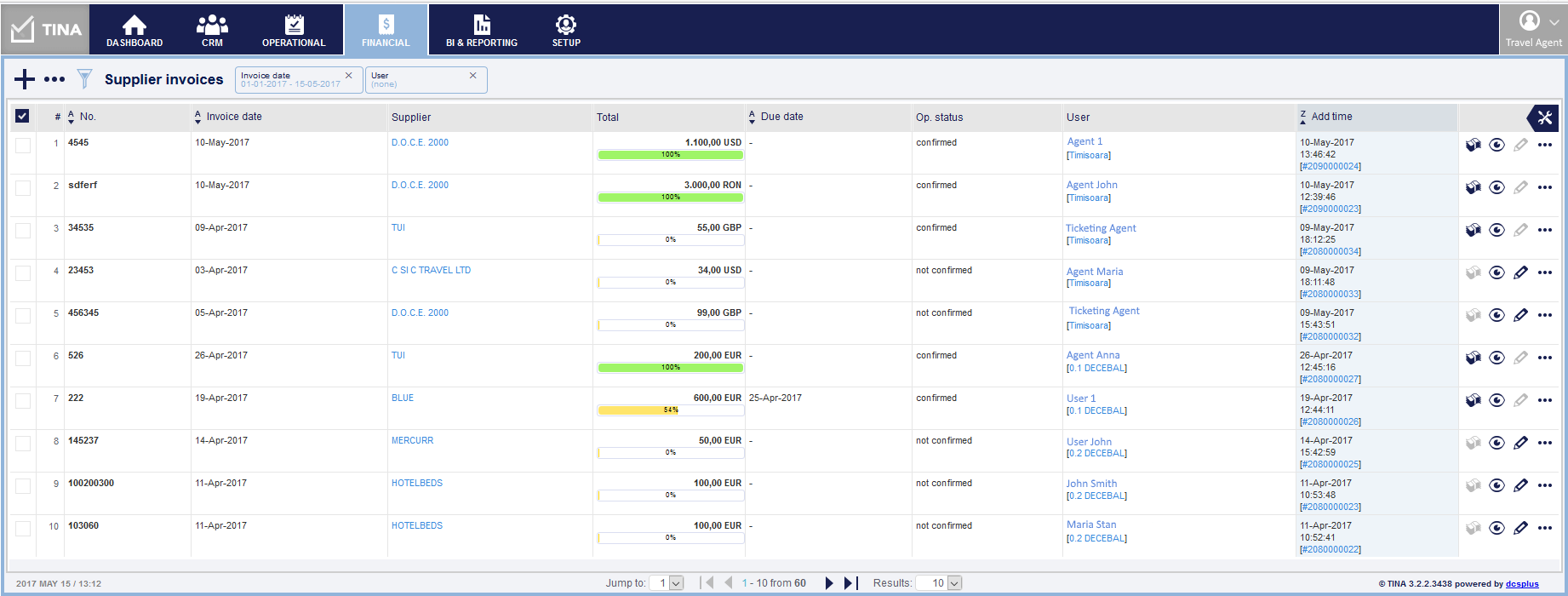This screenshot has height=596, width=1568.
Task: Open supplier link C SI C TRAVEL LTD
Action: tap(431, 270)
